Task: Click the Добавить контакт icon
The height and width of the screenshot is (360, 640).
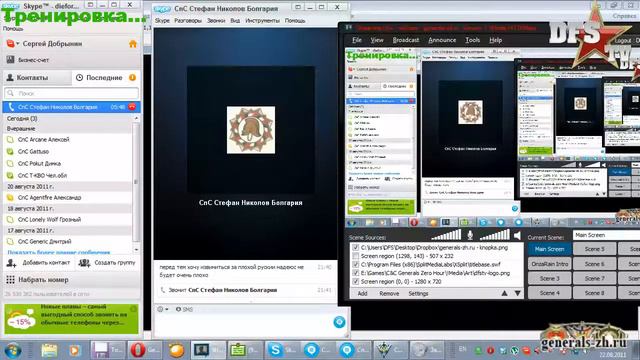Action: tap(11, 263)
